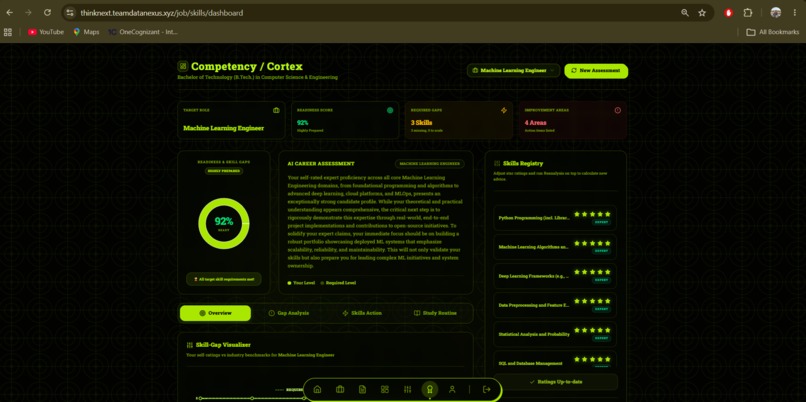Screen dimensions: 806x402
Task: Click the briefcase icon on Target Role card
Action: pyautogui.click(x=276, y=110)
